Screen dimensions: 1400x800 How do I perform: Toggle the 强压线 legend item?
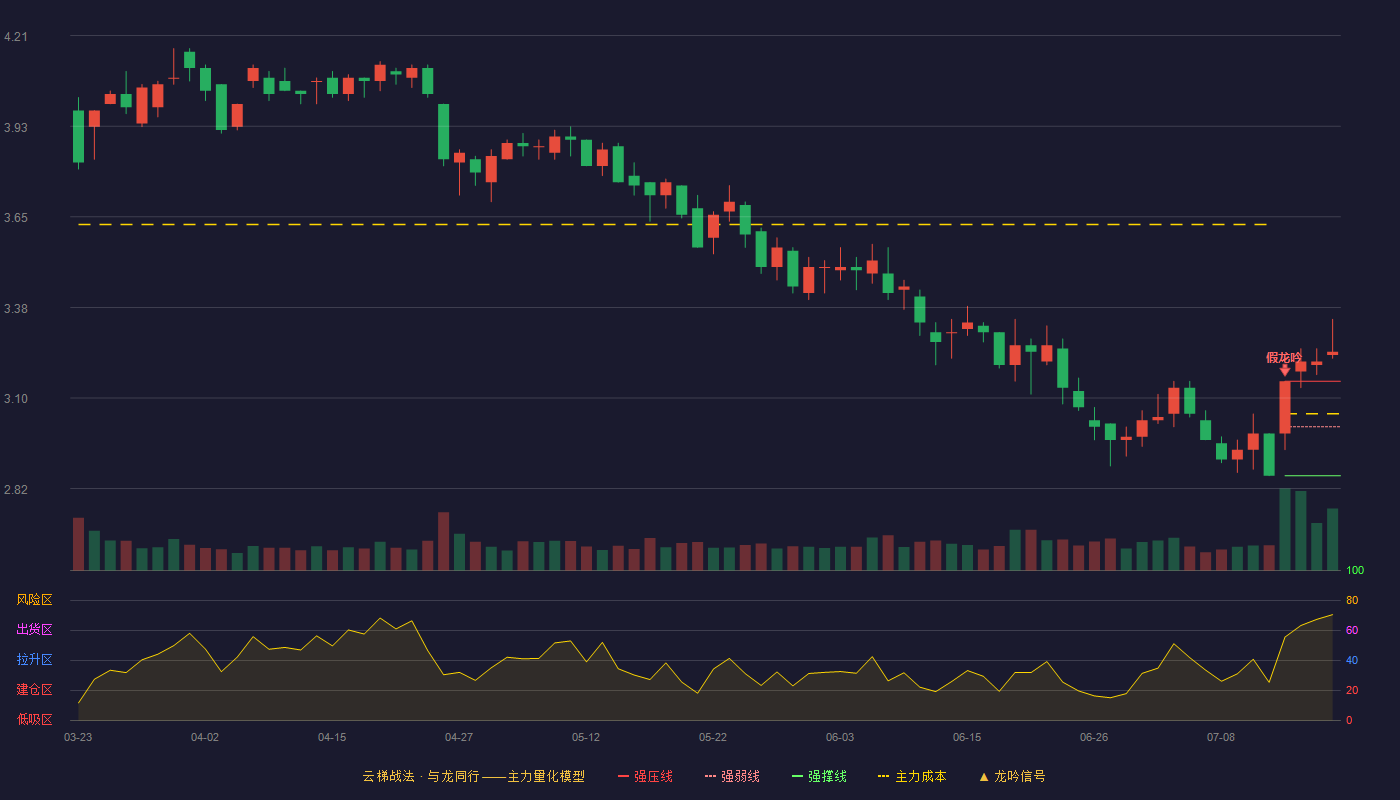(x=645, y=776)
